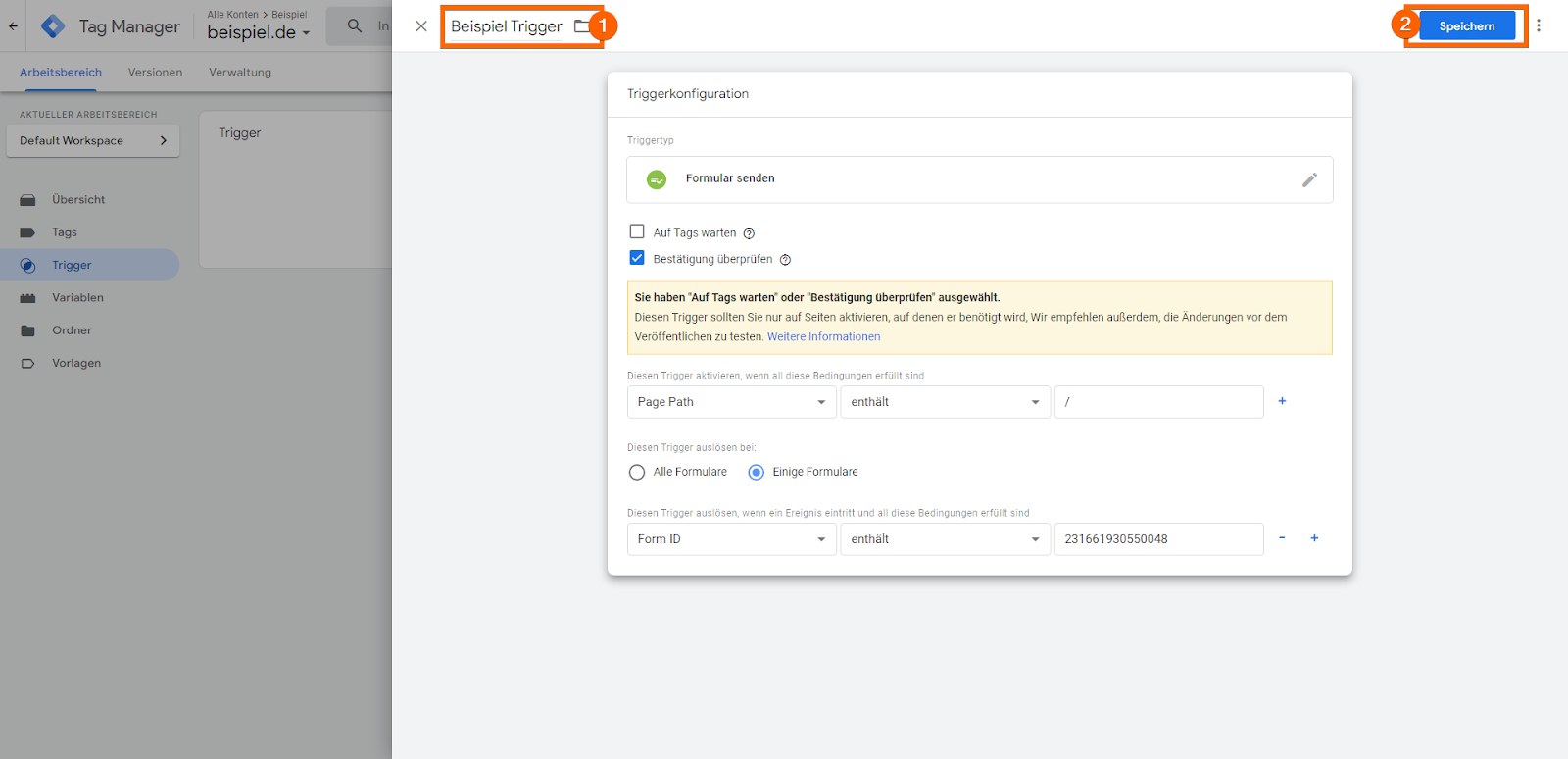Close the trigger editor with the X
Screen dimensions: 1568x759
[421, 26]
